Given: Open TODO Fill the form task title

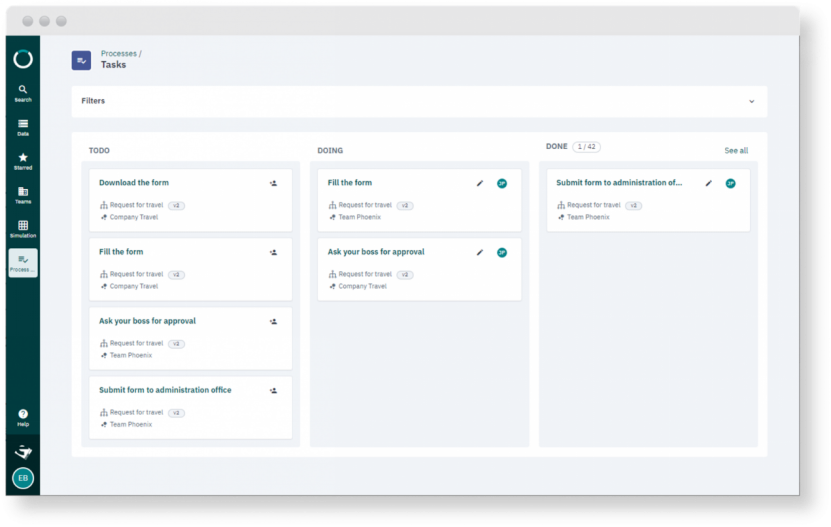Looking at the screenshot, I should coord(121,251).
